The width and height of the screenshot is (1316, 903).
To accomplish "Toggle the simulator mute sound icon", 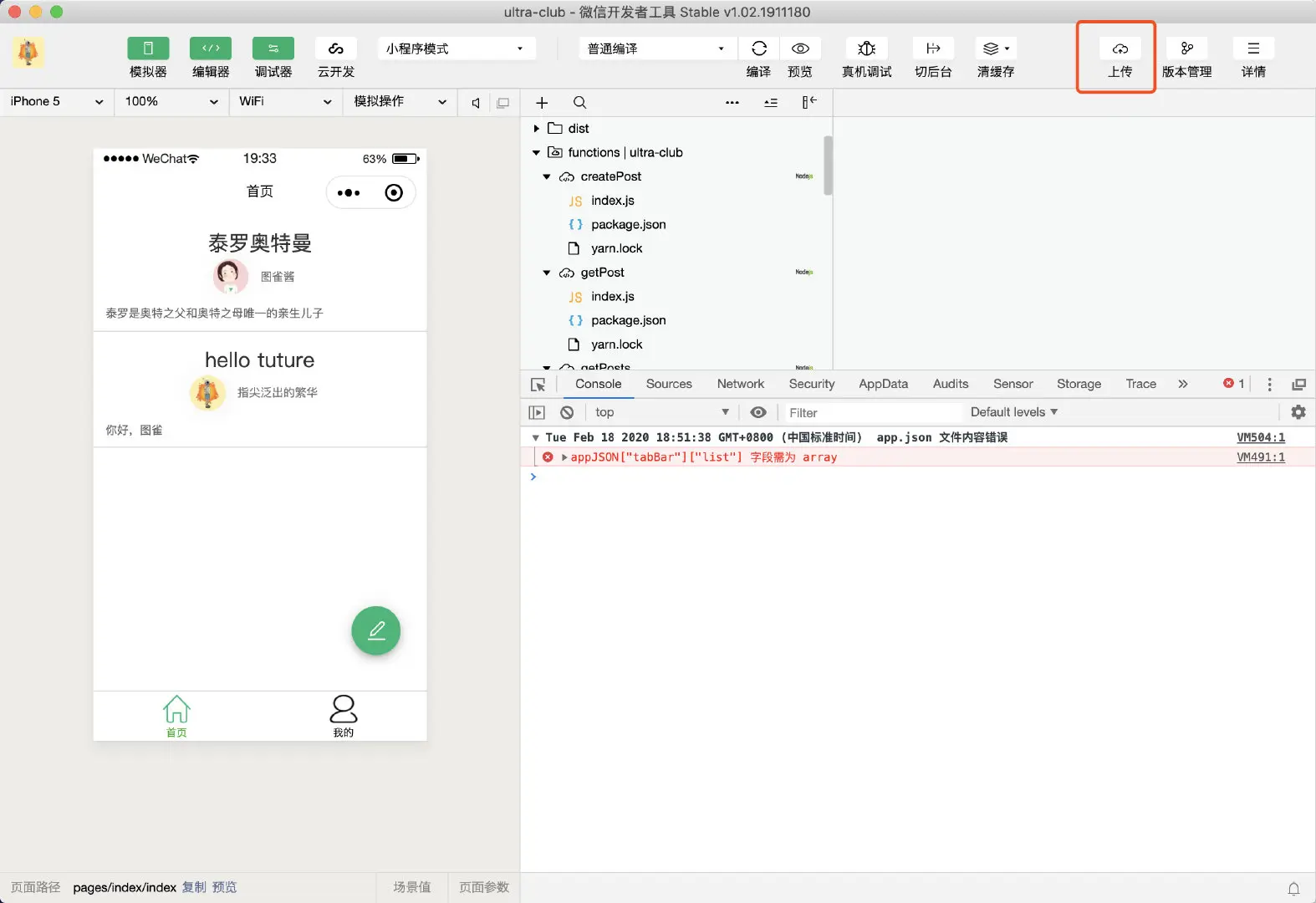I will pyautogui.click(x=476, y=103).
